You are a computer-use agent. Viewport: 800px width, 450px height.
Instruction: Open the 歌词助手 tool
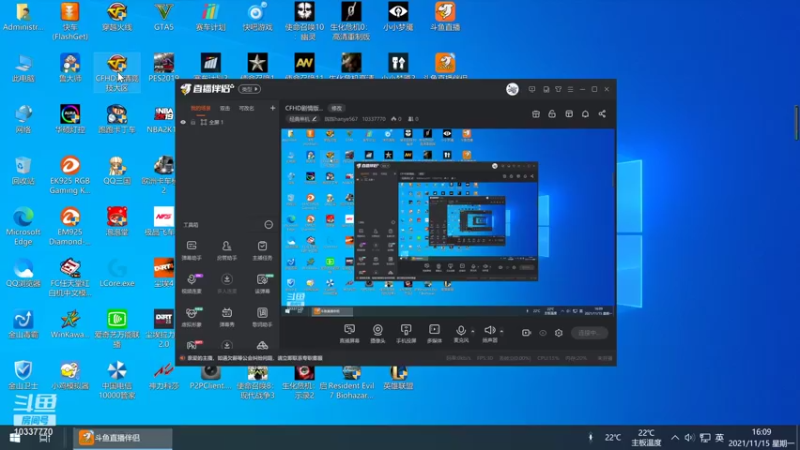coord(262,316)
